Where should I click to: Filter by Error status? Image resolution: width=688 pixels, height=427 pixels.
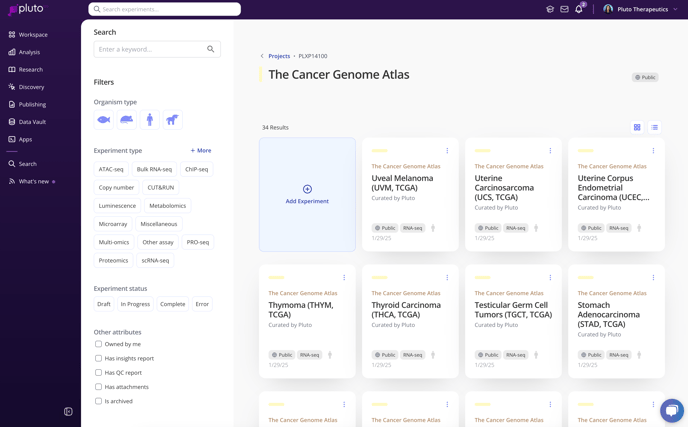(x=202, y=304)
